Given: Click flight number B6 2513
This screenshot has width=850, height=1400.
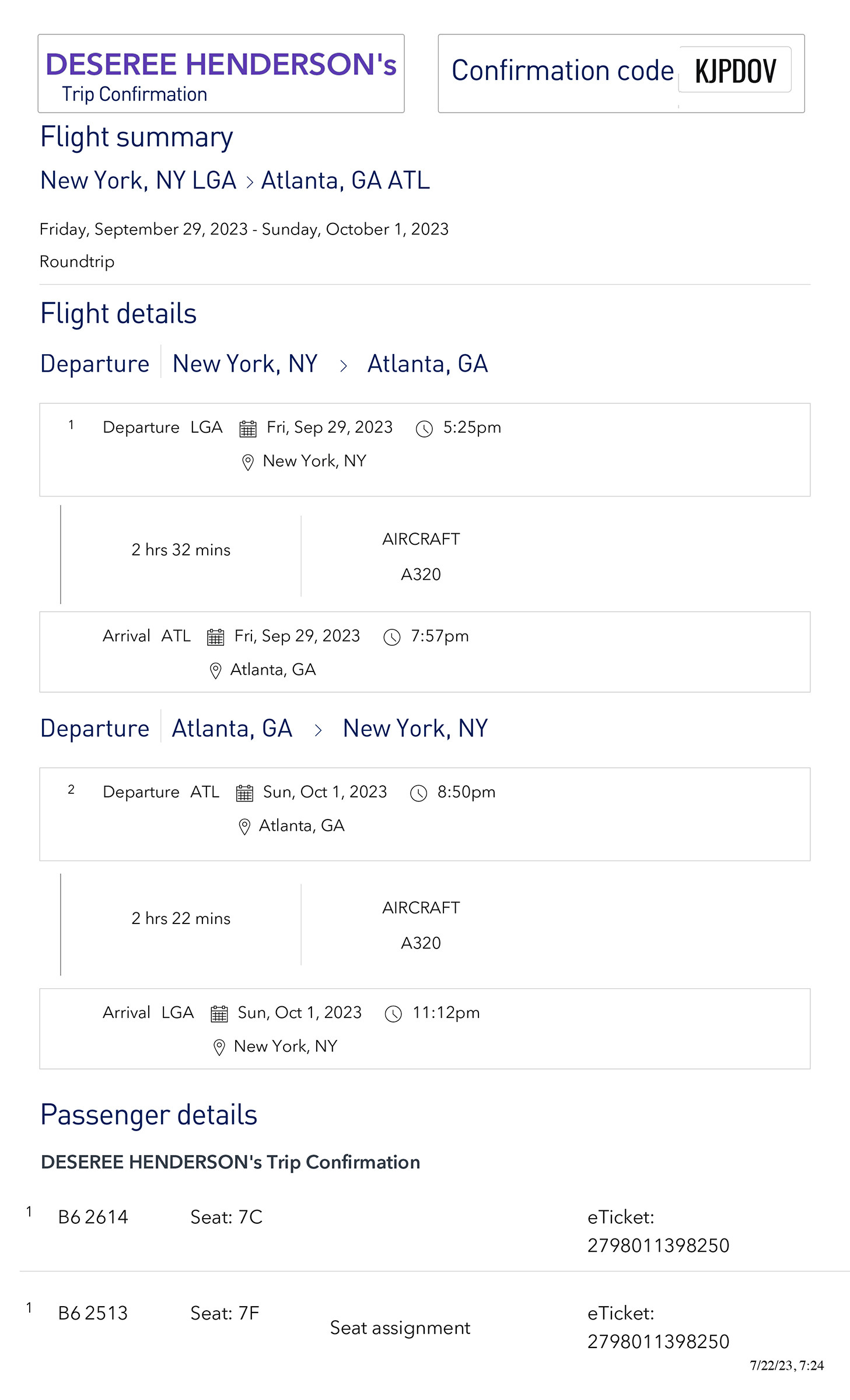Looking at the screenshot, I should (93, 1313).
